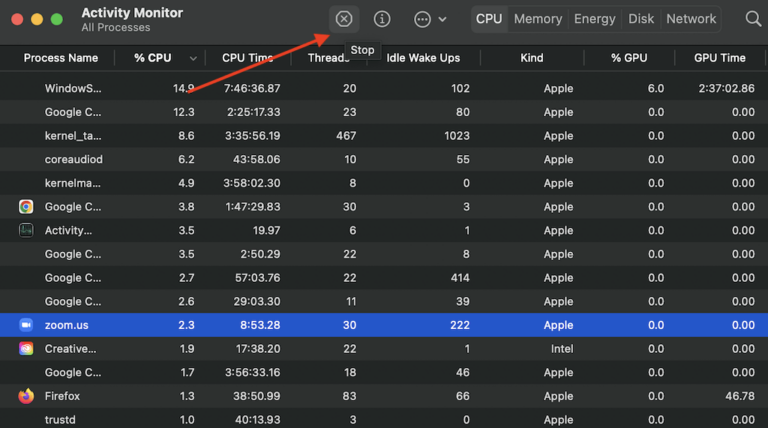Switch to the Memory tab
The width and height of the screenshot is (768, 428).
tap(538, 19)
